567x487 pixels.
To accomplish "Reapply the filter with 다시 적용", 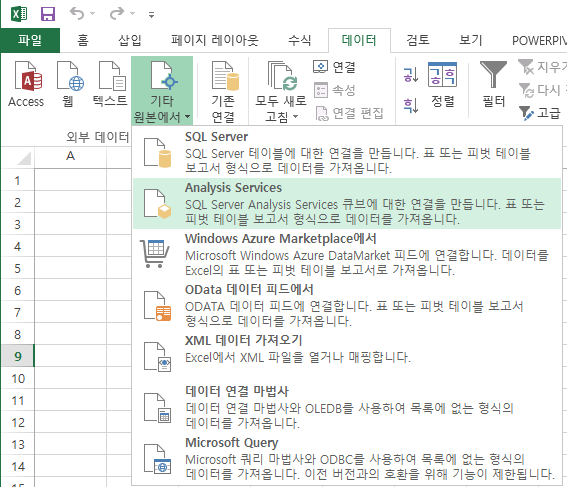I will pos(542,90).
